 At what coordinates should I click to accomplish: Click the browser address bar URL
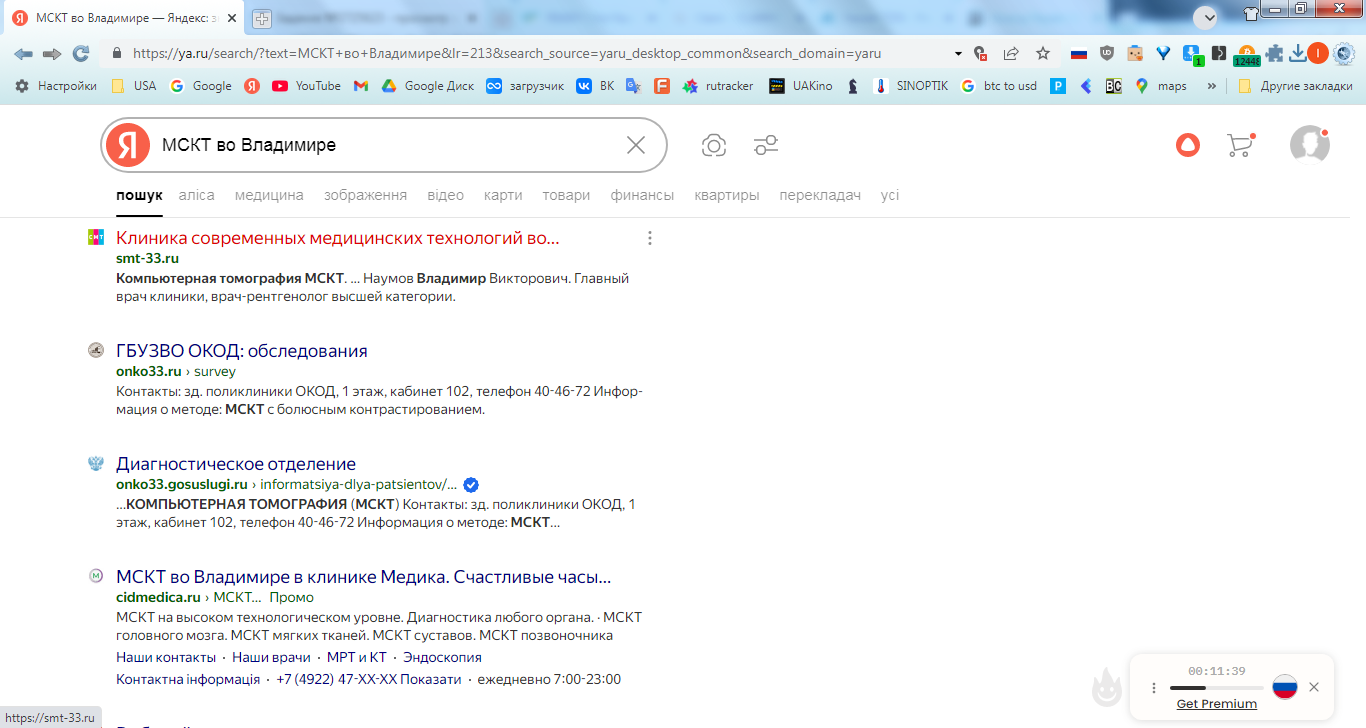click(507, 54)
